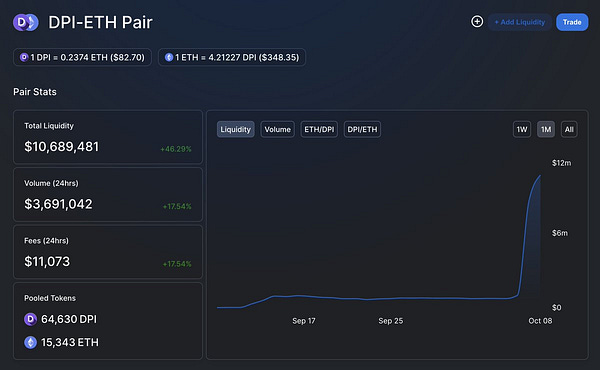
Task: Click the blue Trade button
Action: coord(572,22)
